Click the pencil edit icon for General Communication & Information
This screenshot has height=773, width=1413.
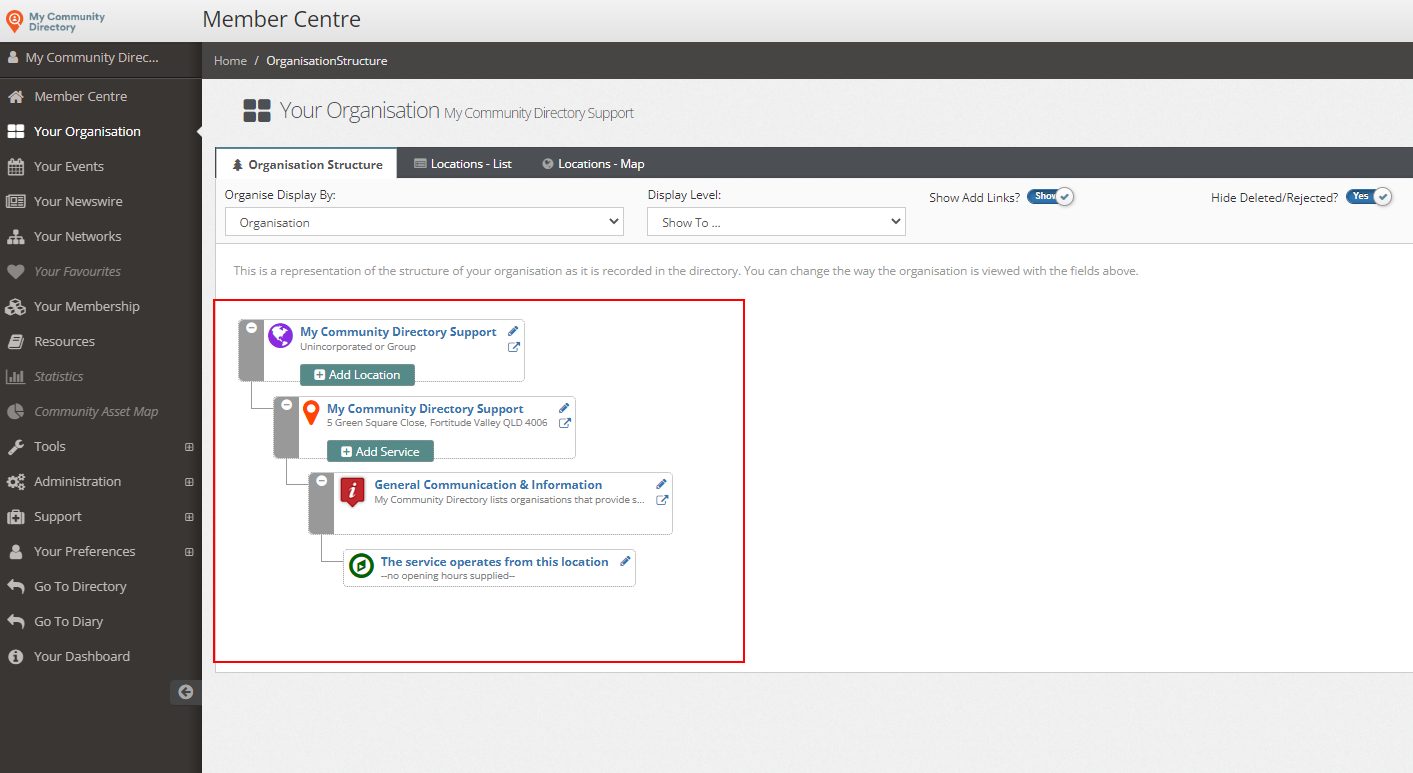pos(661,485)
